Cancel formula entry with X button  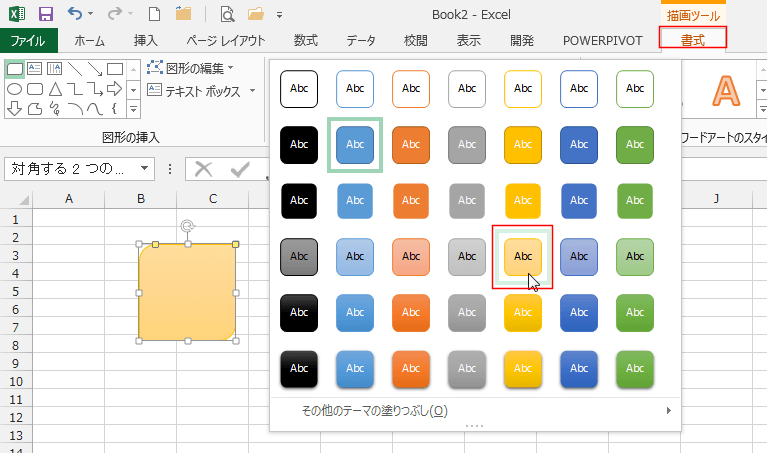pyautogui.click(x=203, y=169)
